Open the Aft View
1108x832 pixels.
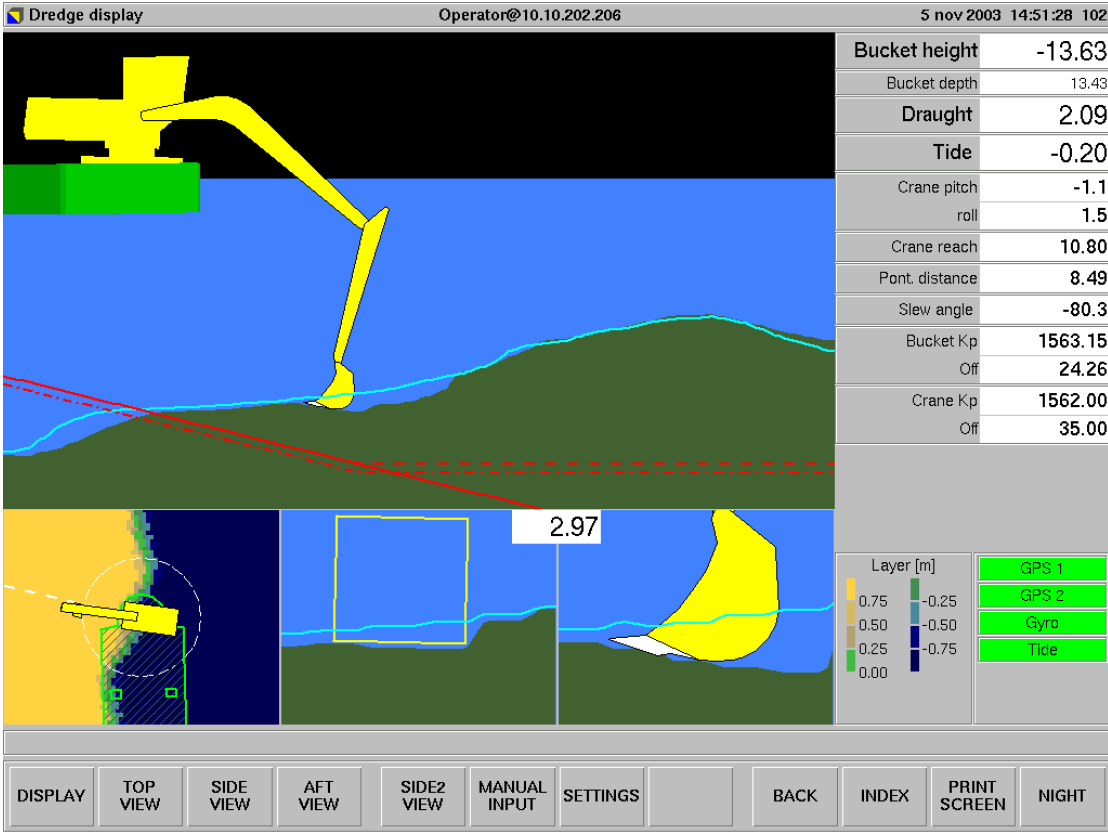[x=318, y=795]
